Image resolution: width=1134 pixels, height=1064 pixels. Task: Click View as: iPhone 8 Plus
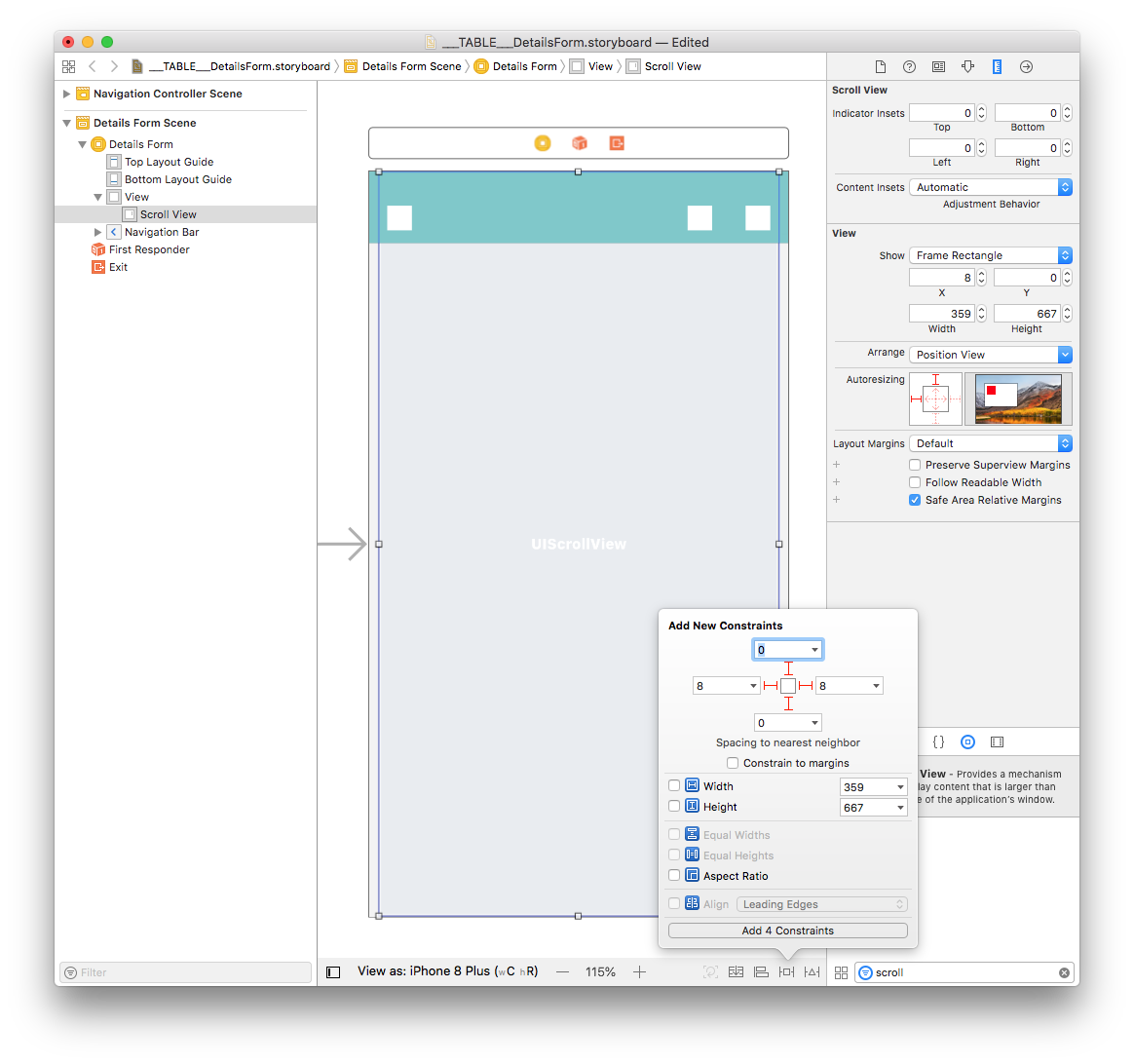coord(448,971)
